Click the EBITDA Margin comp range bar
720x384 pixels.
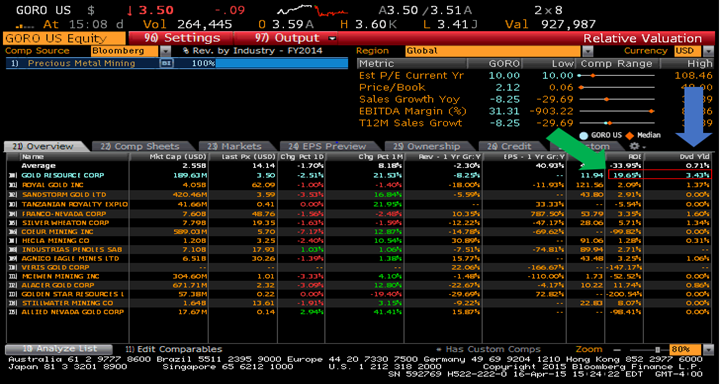point(617,111)
